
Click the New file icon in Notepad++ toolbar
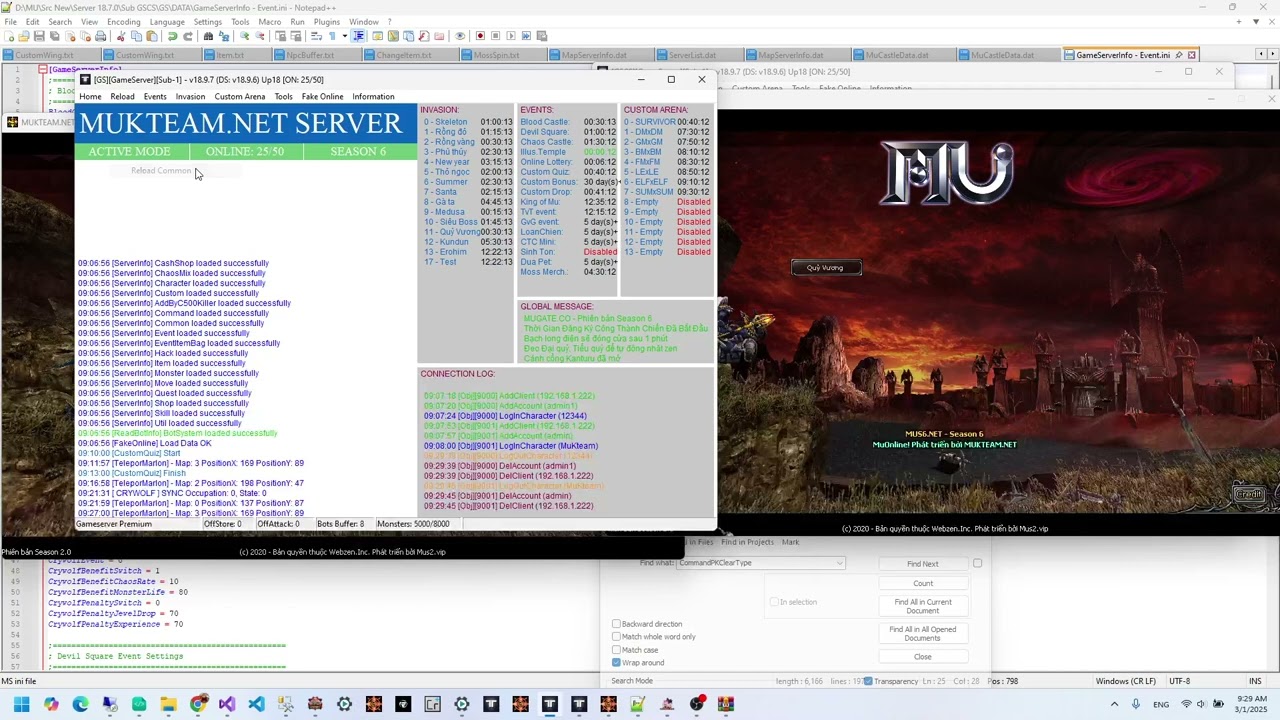click(9, 36)
